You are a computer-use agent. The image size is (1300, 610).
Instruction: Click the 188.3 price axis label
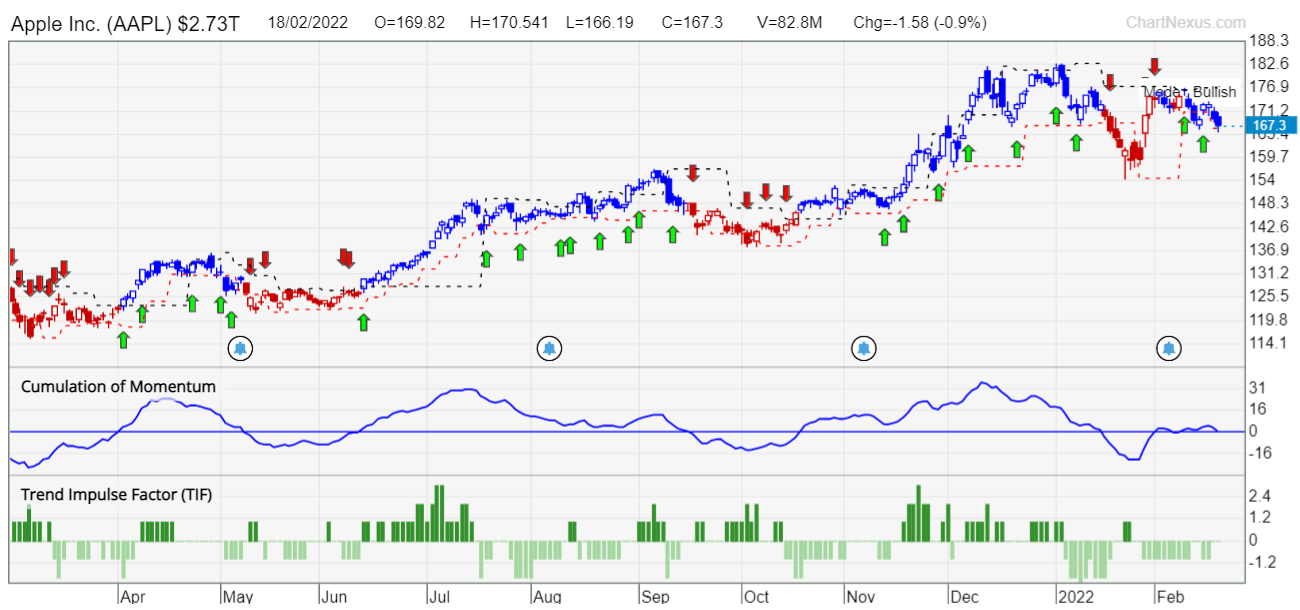1270,41
